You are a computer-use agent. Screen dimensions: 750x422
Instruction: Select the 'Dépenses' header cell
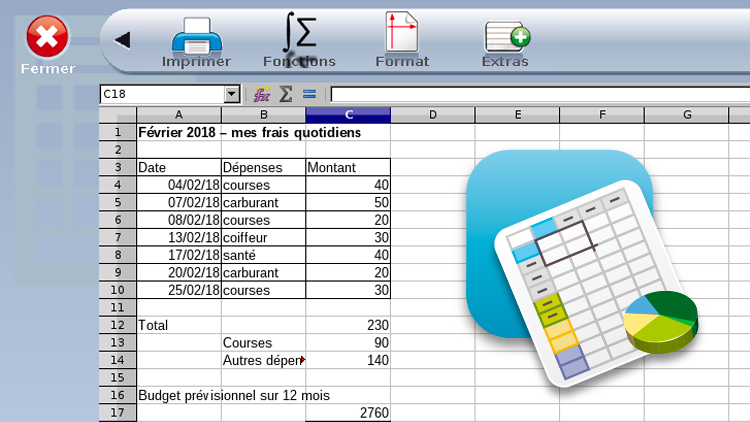coord(264,167)
